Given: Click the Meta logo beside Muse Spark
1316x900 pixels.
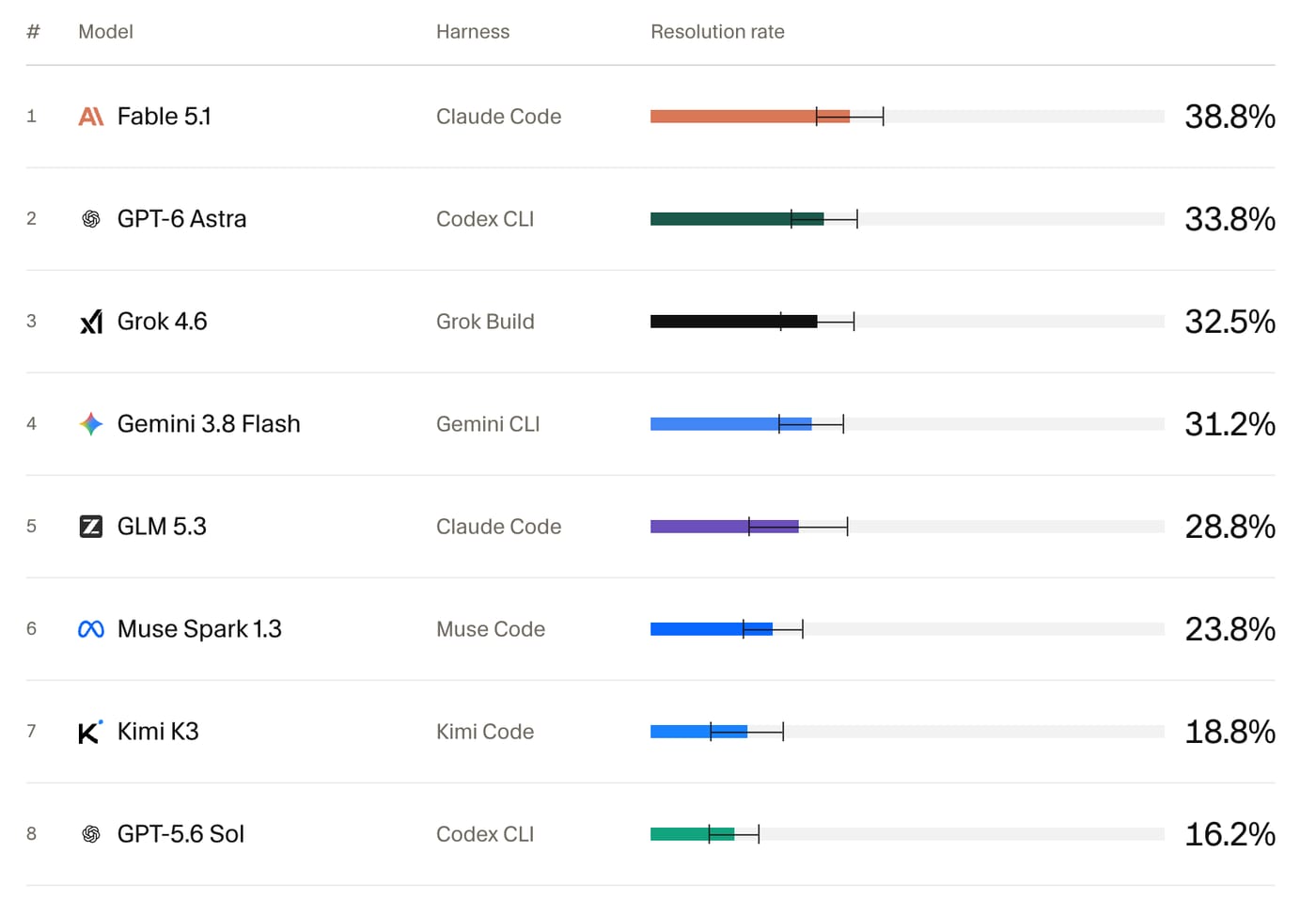Looking at the screenshot, I should (91, 629).
